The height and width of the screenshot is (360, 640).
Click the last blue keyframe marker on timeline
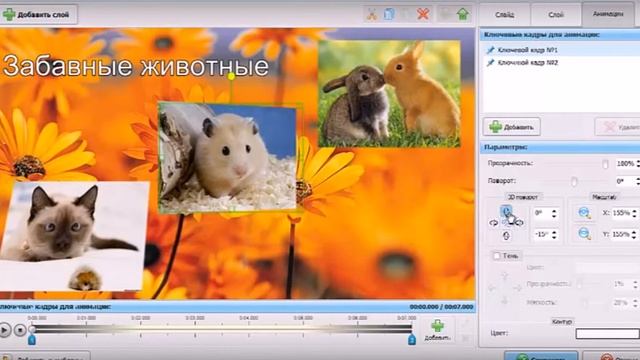point(411,340)
